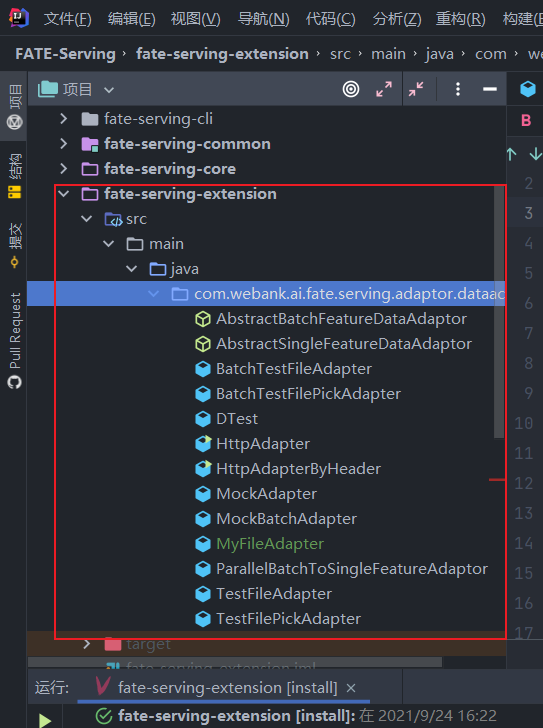Collapse the fate-serving-extension module
The height and width of the screenshot is (728, 543).
(x=64, y=194)
